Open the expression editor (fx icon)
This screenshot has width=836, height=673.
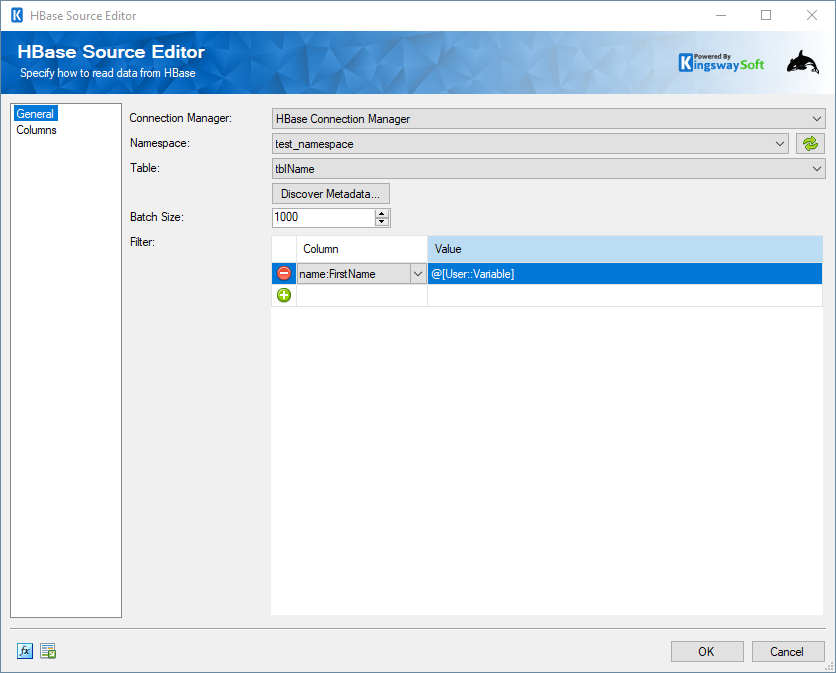(23, 651)
